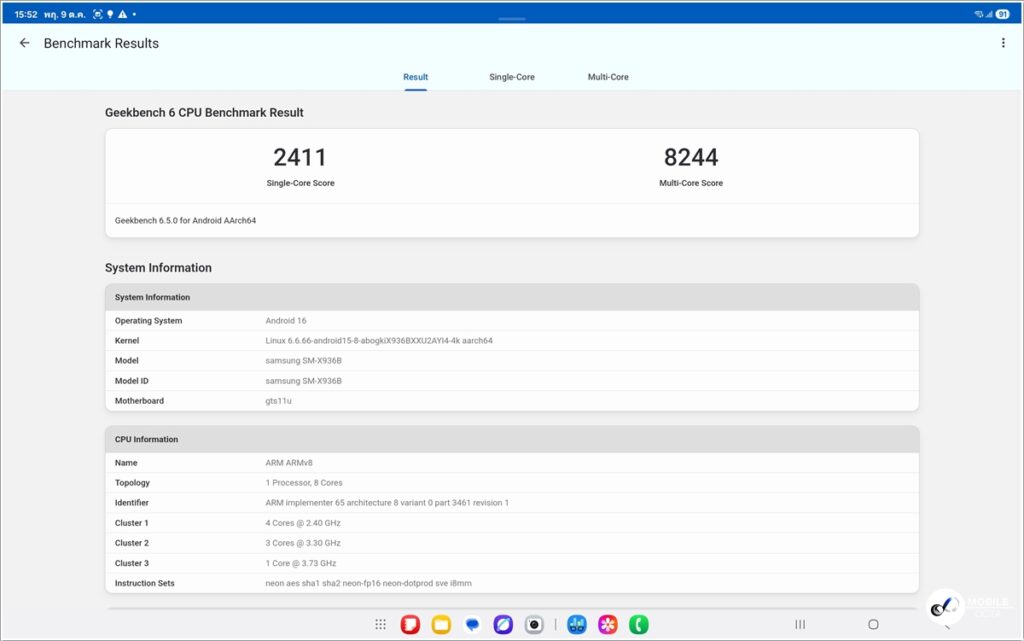Launch Samsung Notes from the taskbar
This screenshot has width=1024, height=641.
coord(410,624)
